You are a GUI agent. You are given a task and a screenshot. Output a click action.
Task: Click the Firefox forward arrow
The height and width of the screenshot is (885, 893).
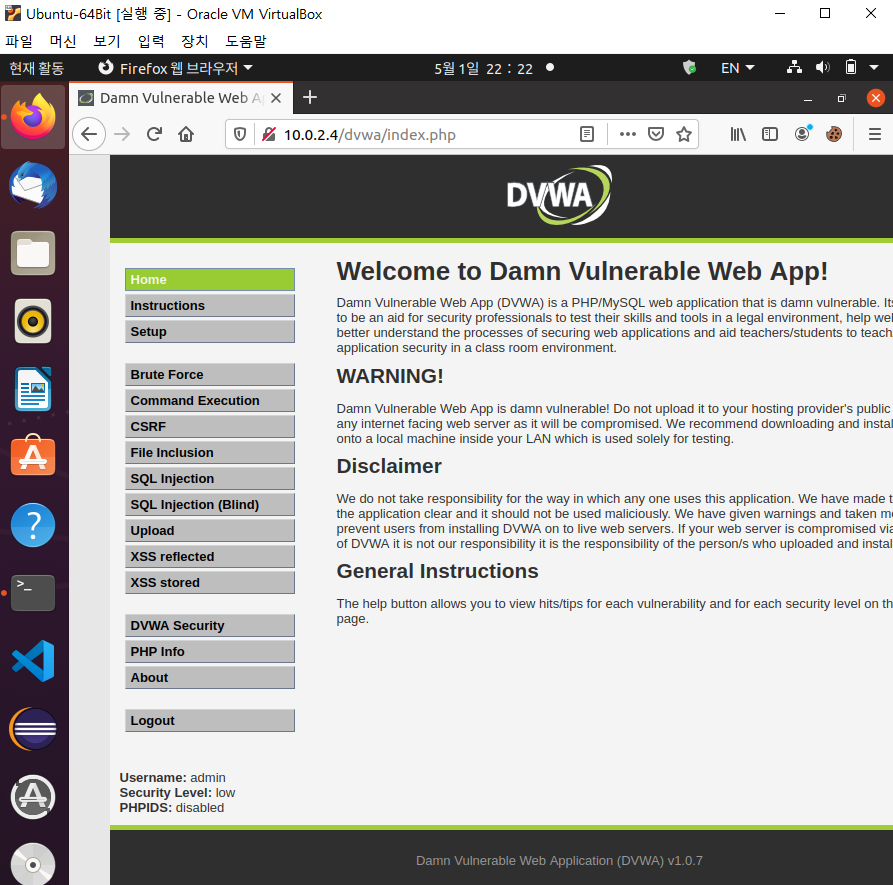(x=122, y=134)
